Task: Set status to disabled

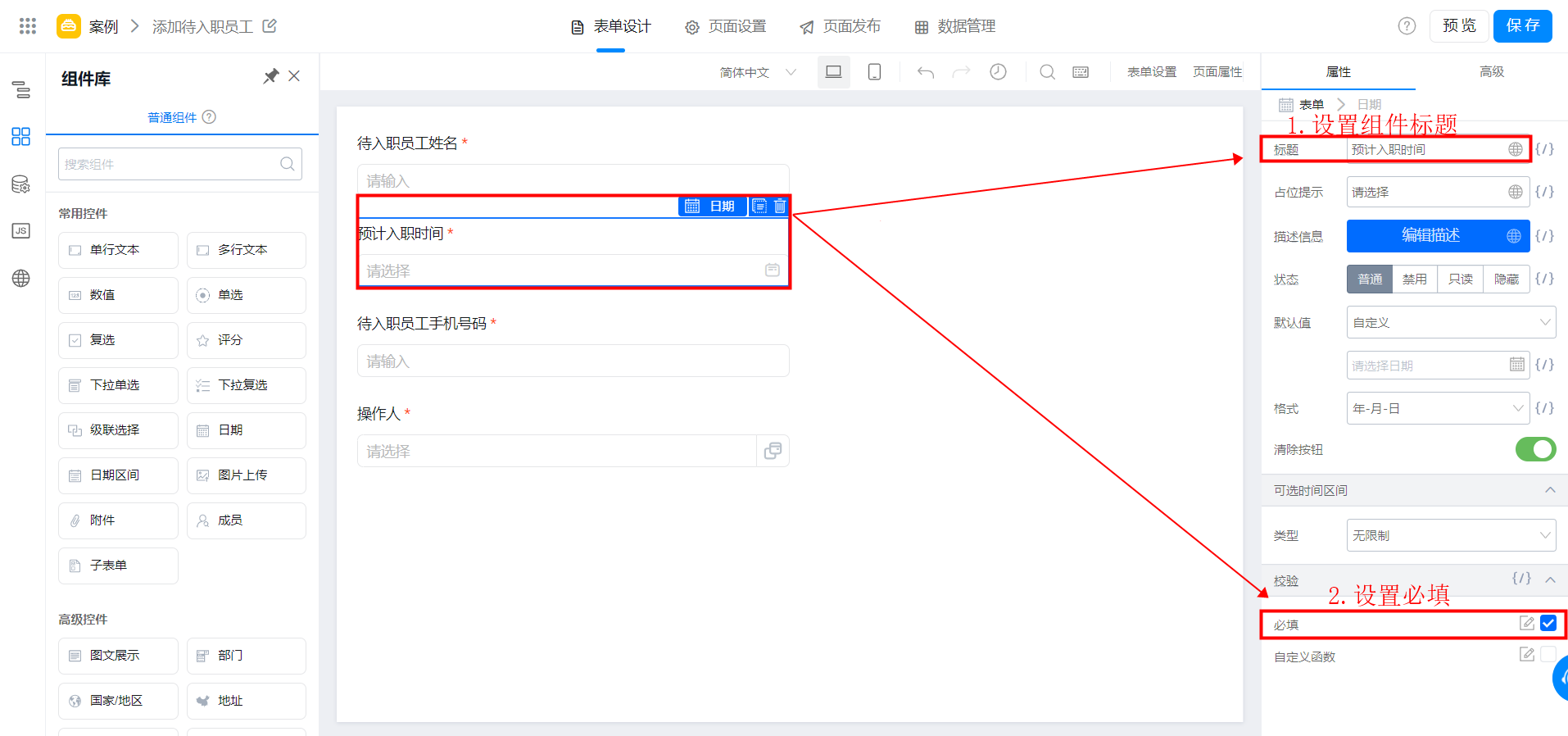Action: point(1415,279)
